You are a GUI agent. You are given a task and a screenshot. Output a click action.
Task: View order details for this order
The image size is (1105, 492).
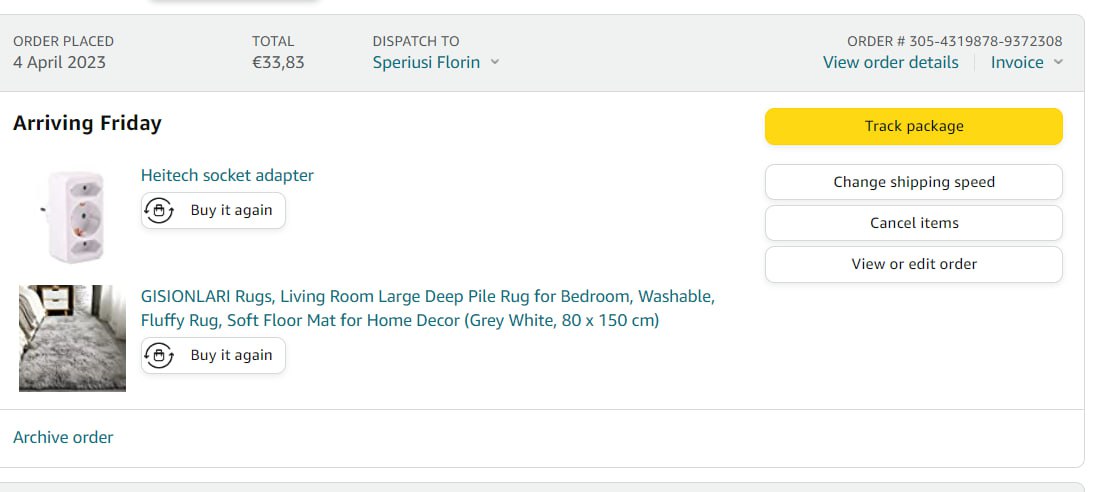pos(891,62)
